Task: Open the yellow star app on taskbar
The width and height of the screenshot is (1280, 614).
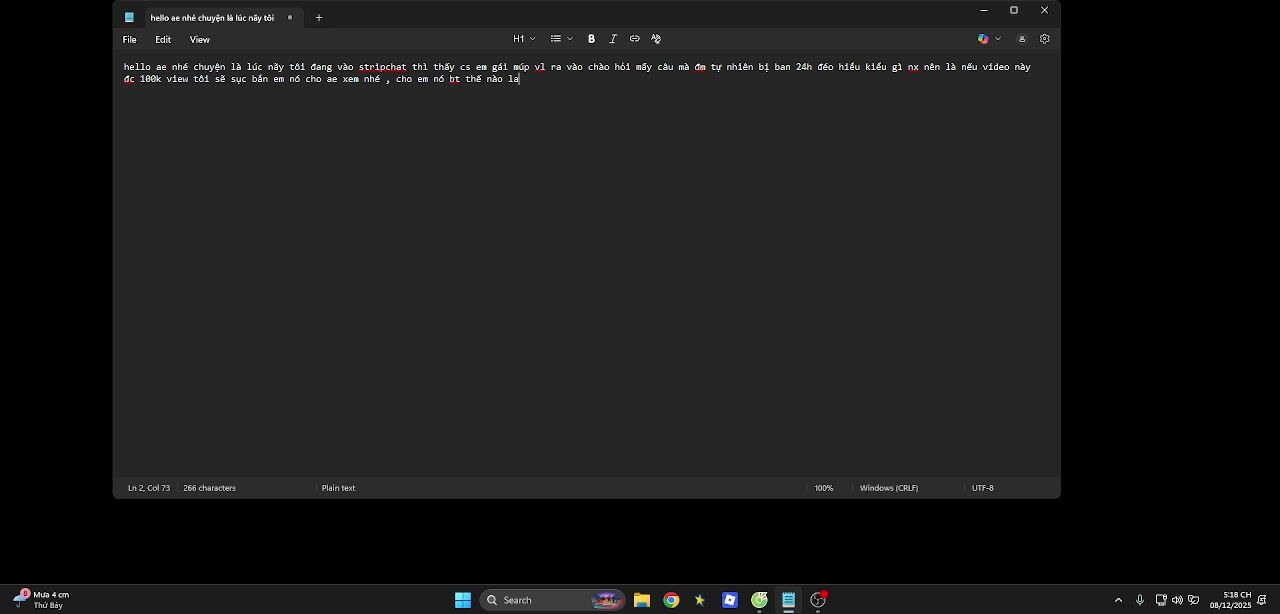Action: (x=700, y=600)
